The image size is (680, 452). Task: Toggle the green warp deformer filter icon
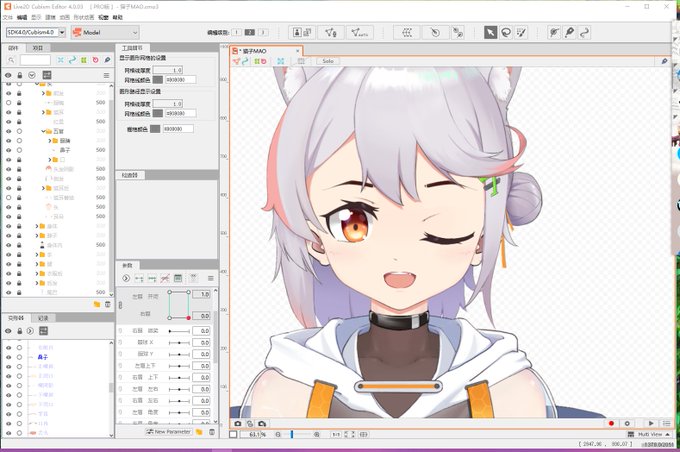tap(84, 60)
